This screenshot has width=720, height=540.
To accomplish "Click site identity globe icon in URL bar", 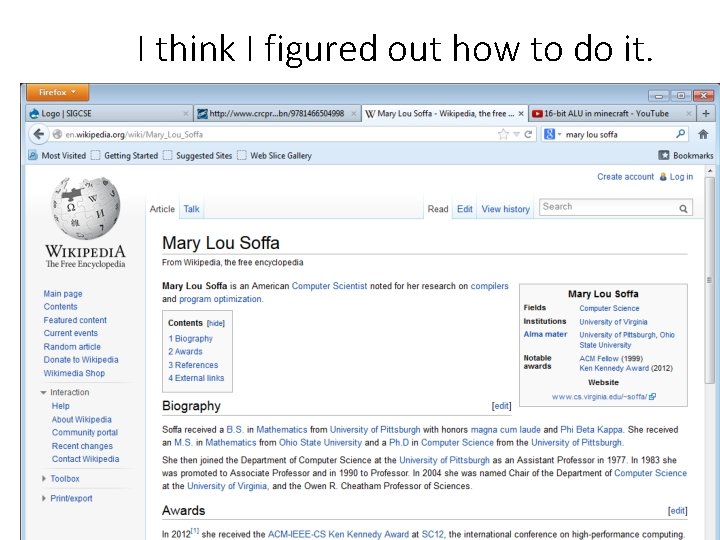I will 57,134.
